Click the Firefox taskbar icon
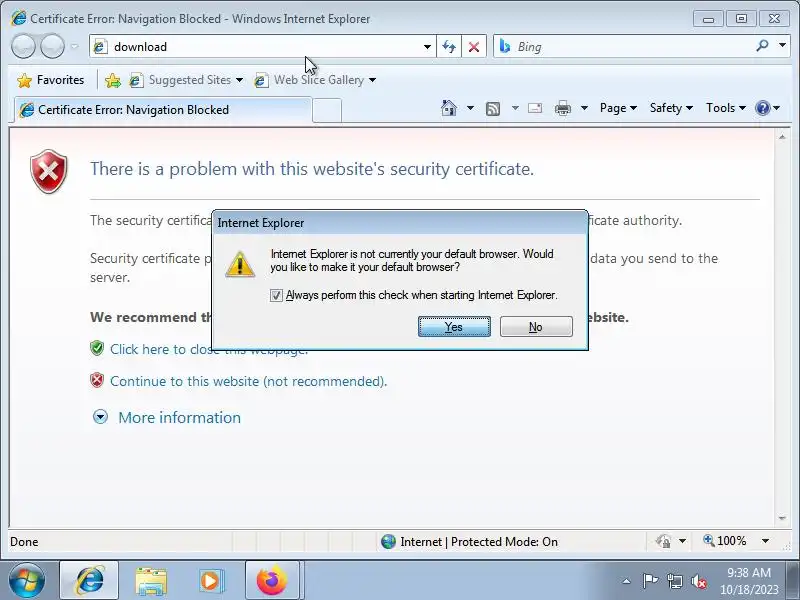 coord(272,580)
